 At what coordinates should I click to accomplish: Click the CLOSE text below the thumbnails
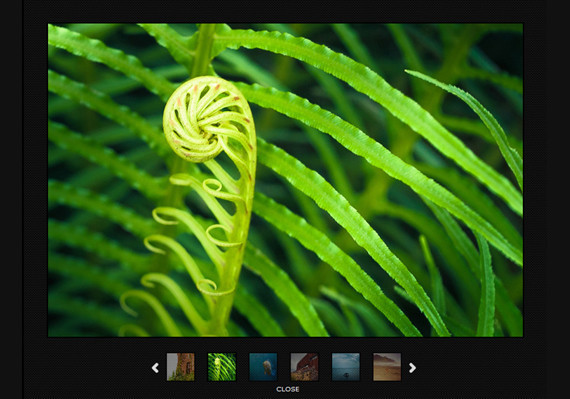(288, 389)
